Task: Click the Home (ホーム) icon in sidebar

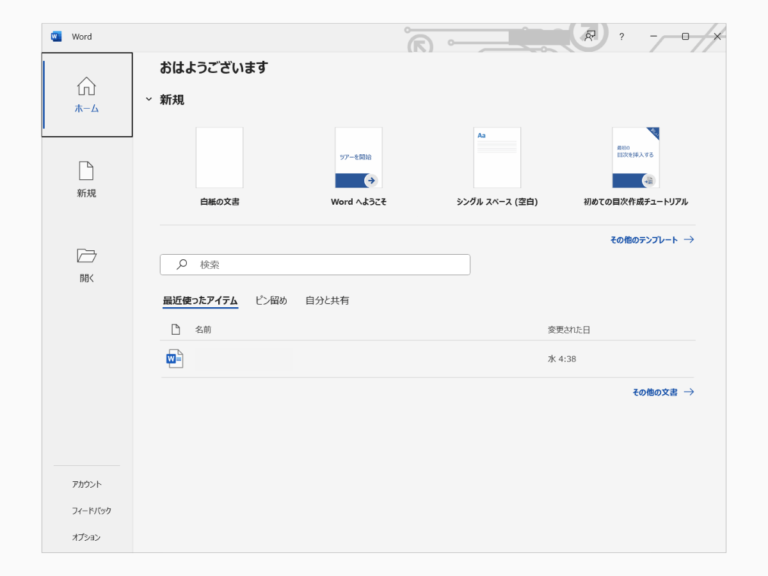Action: [87, 87]
